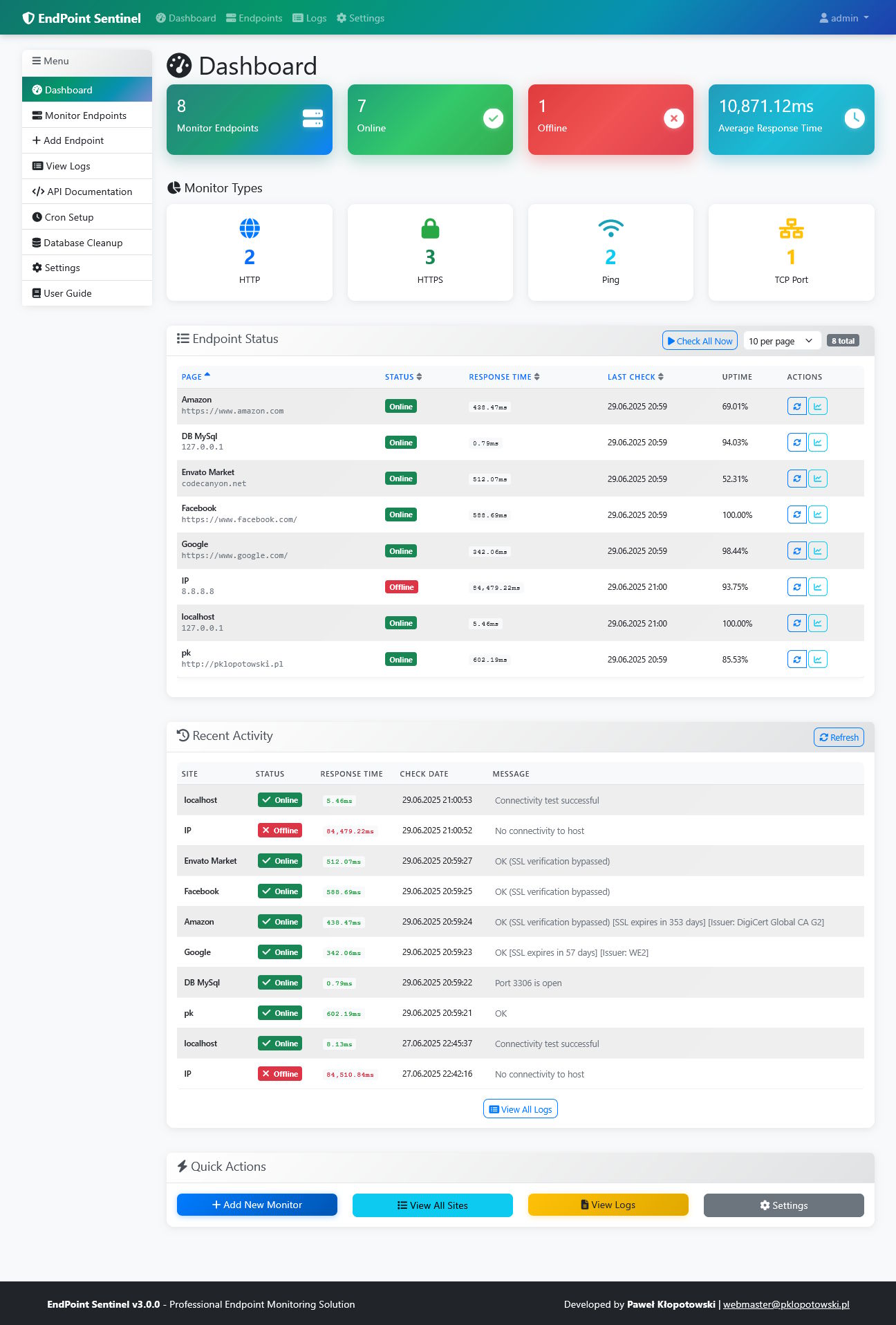Click https://www.amazon.com endpoint URL
Viewport: 896px width, 1325px height.
[232, 411]
